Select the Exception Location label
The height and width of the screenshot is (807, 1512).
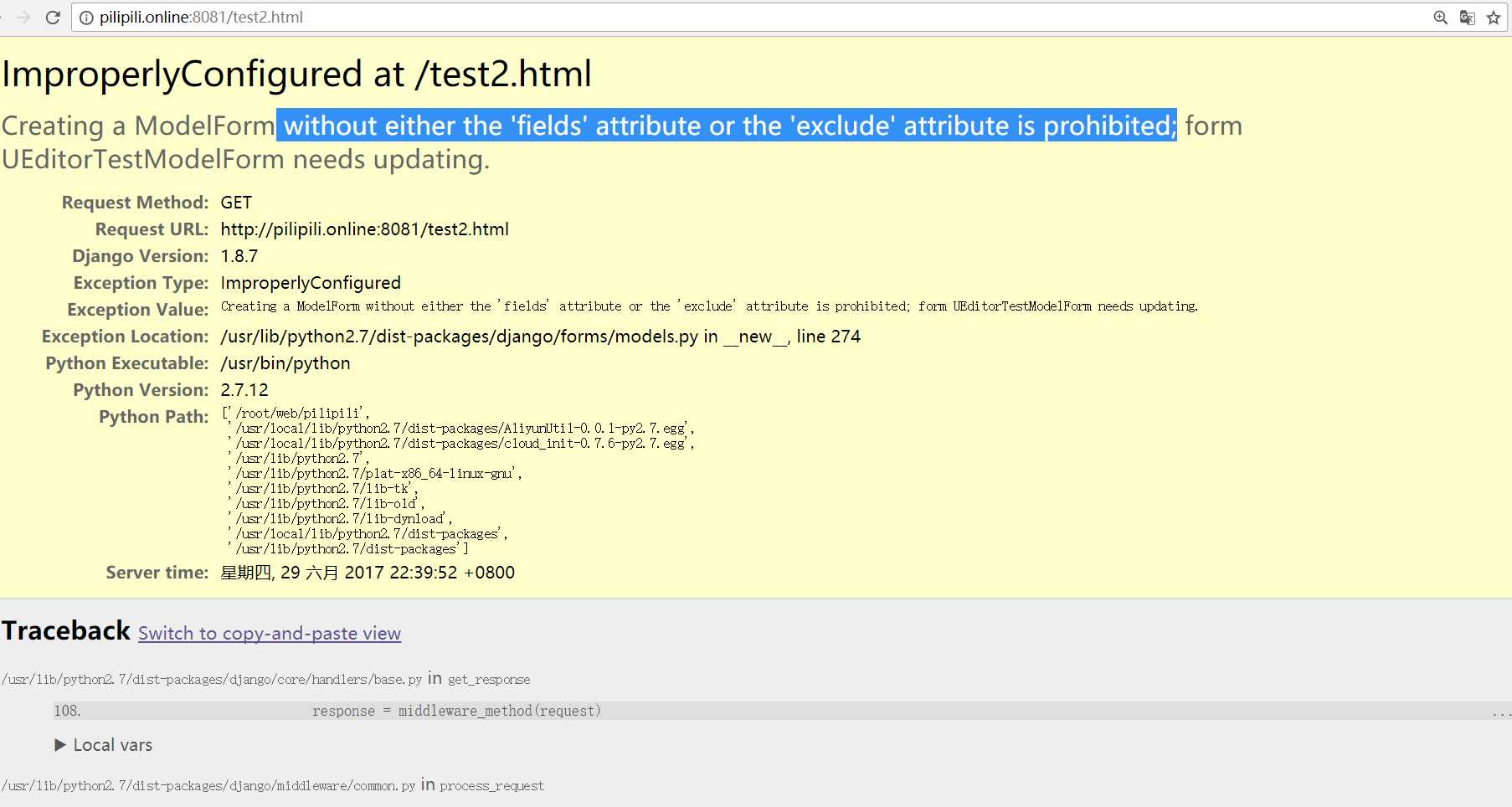pyautogui.click(x=126, y=337)
